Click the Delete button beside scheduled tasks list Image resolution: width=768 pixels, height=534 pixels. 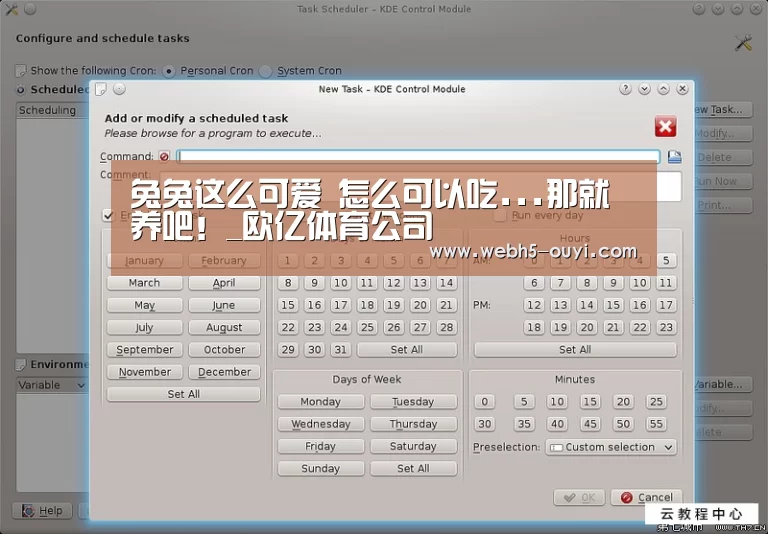coord(723,158)
